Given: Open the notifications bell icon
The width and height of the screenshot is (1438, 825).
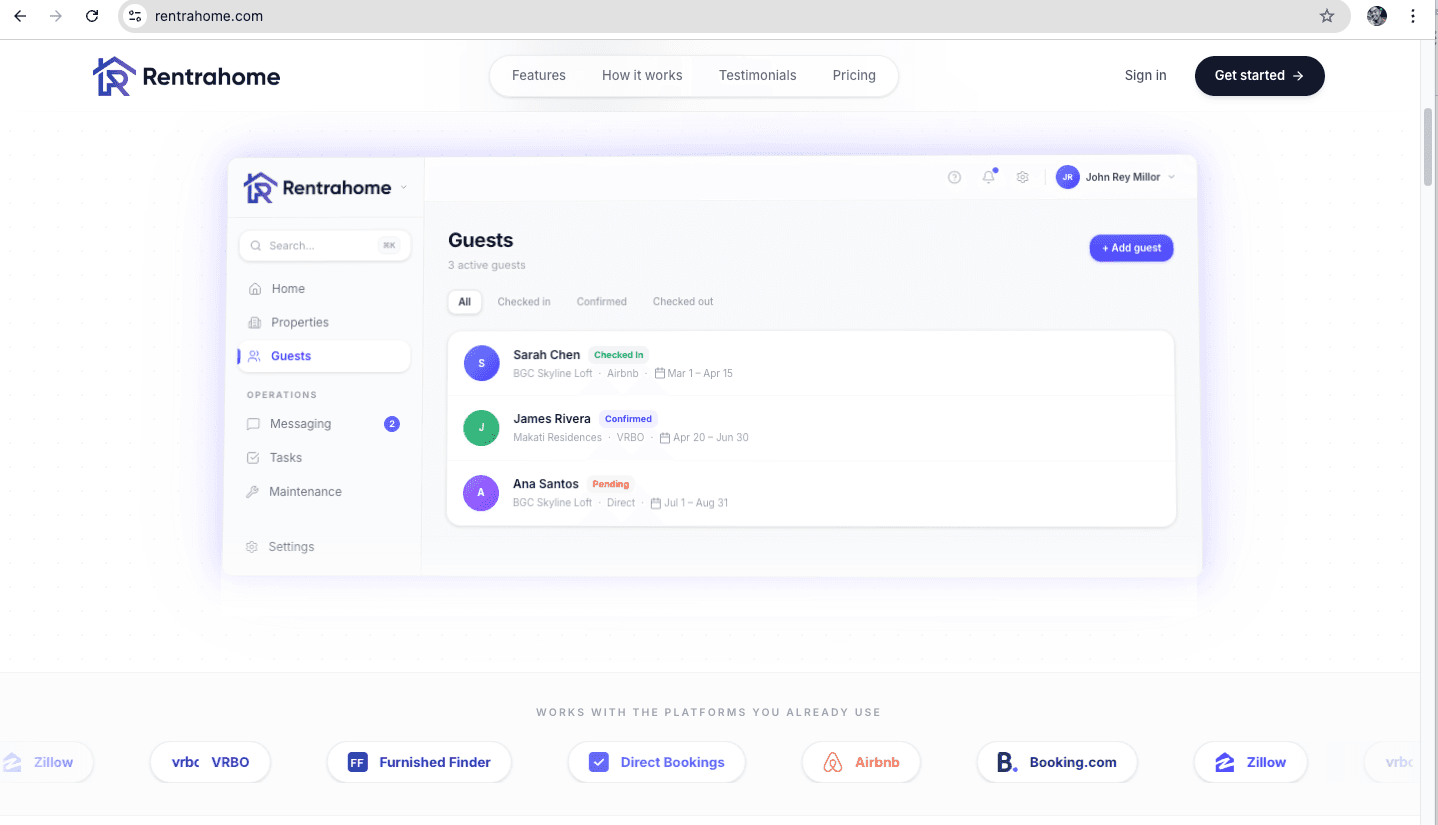Looking at the screenshot, I should (988, 177).
